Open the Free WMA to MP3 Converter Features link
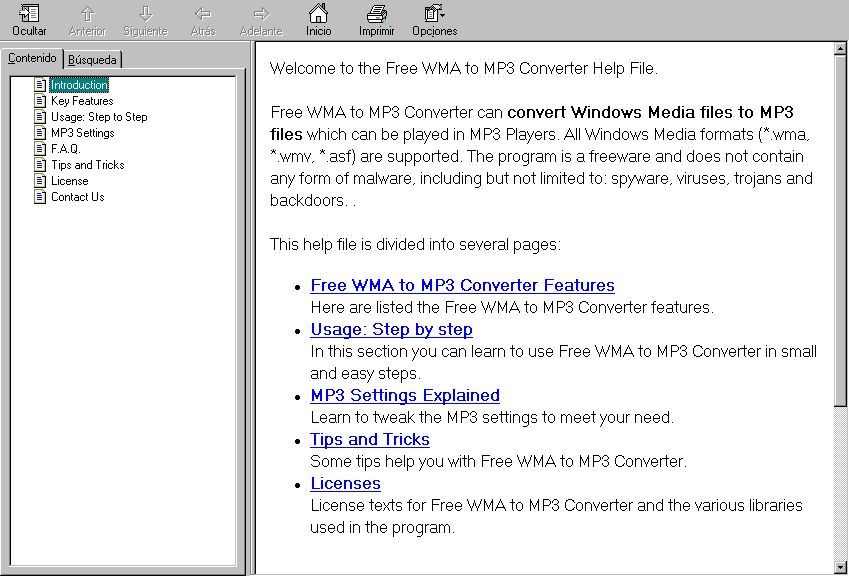 pos(462,285)
